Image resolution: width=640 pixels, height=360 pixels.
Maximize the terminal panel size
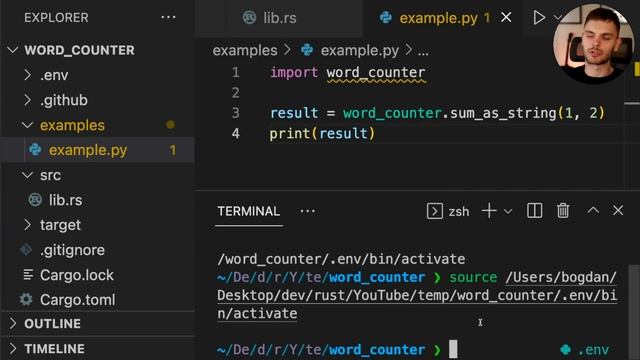[593, 211]
